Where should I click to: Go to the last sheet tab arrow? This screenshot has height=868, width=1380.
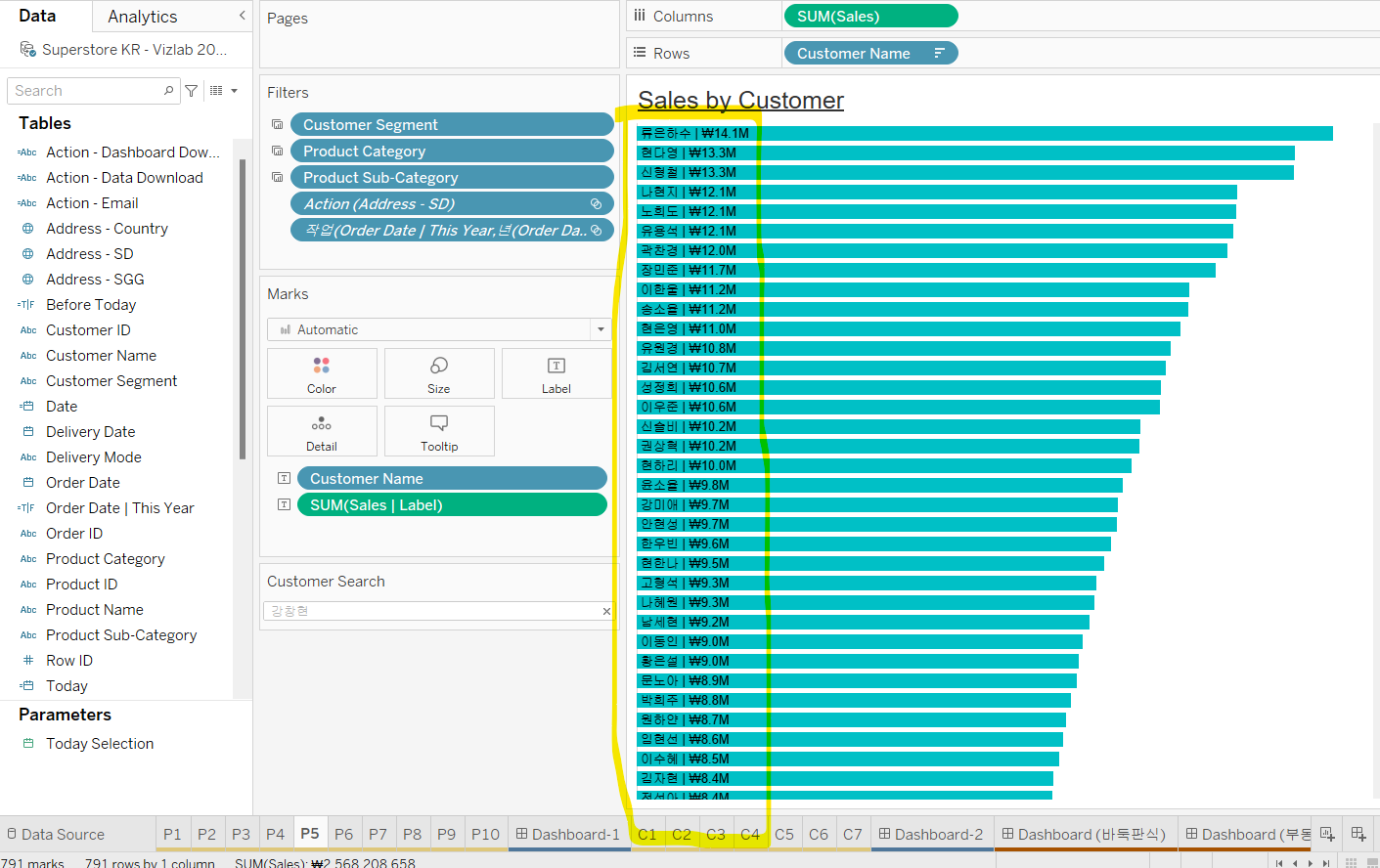1325,863
